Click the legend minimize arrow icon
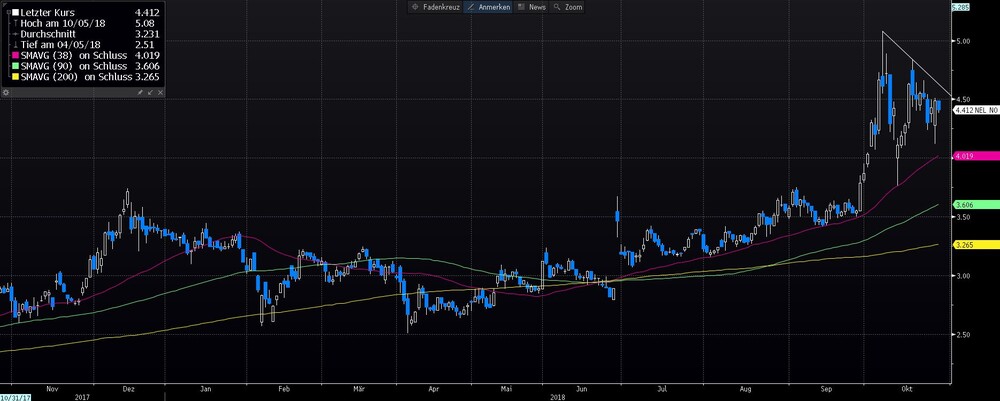 coord(150,92)
